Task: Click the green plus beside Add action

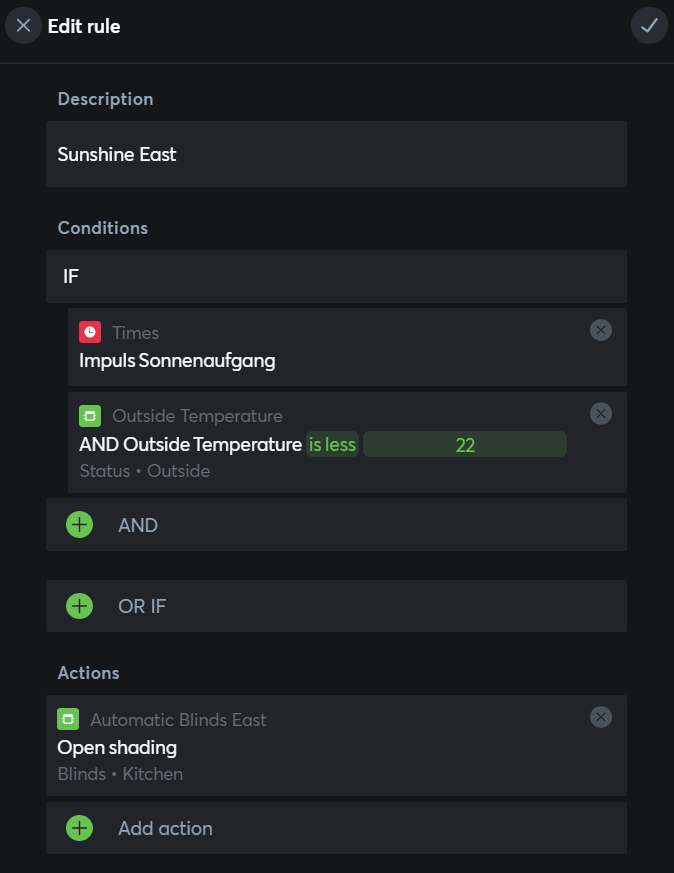Action: point(80,828)
